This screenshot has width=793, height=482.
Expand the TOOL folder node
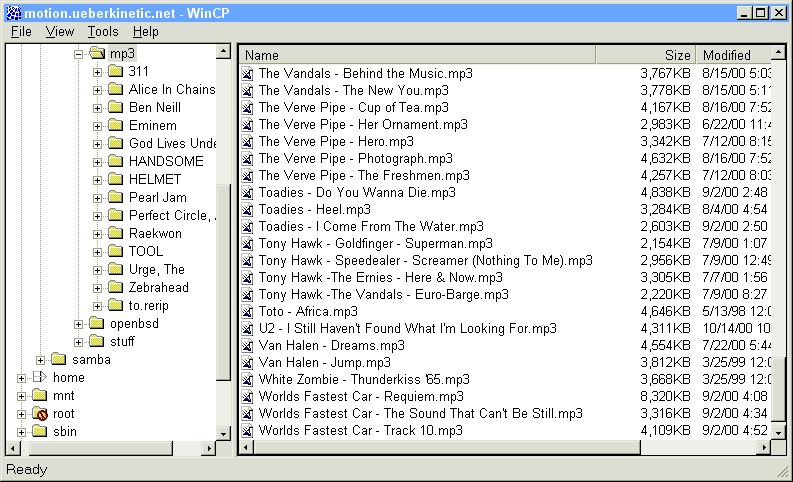coord(97,252)
